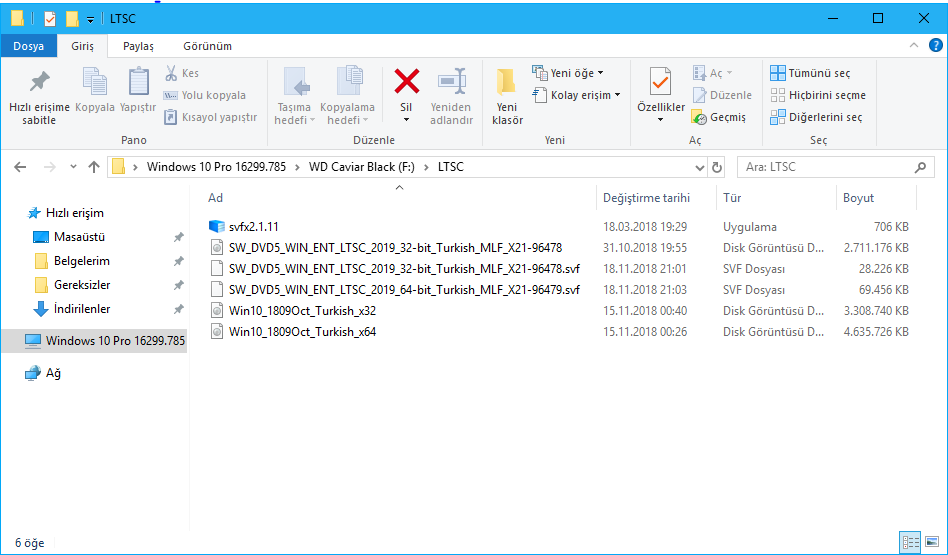948x555 pixels.
Task: Click Düzenle (Edit) in the Aç group
Action: pos(722,95)
